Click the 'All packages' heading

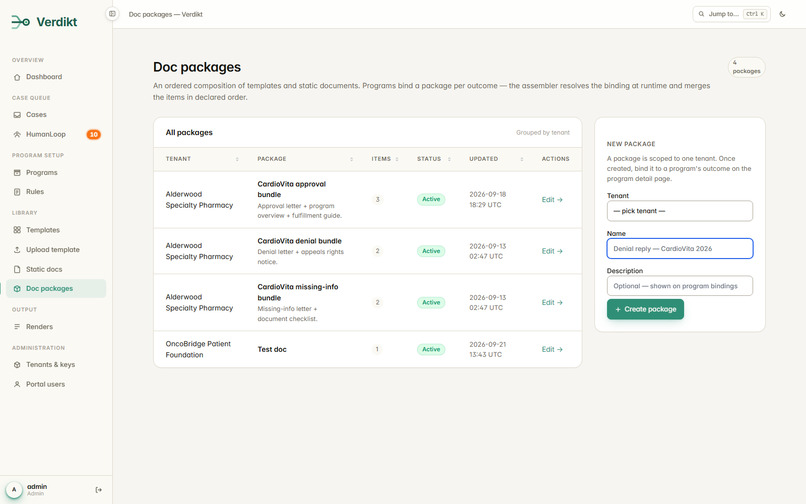click(189, 133)
